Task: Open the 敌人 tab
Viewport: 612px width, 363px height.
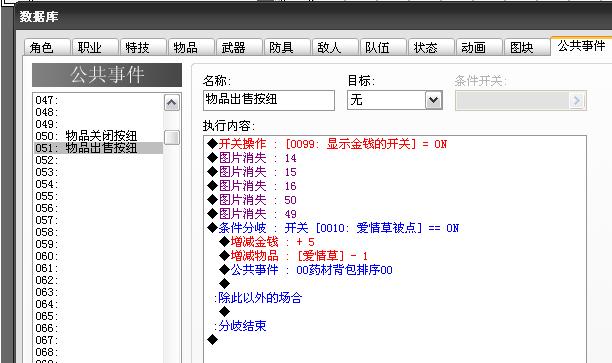Action: [335, 48]
